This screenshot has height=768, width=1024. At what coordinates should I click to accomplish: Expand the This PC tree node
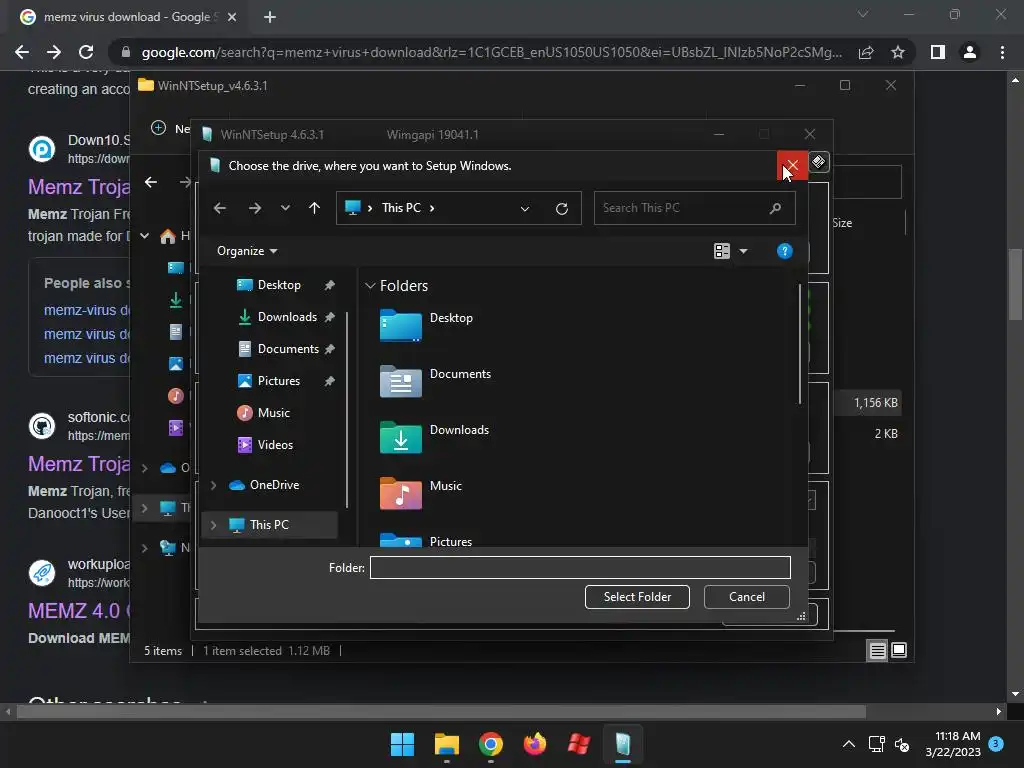click(x=213, y=525)
